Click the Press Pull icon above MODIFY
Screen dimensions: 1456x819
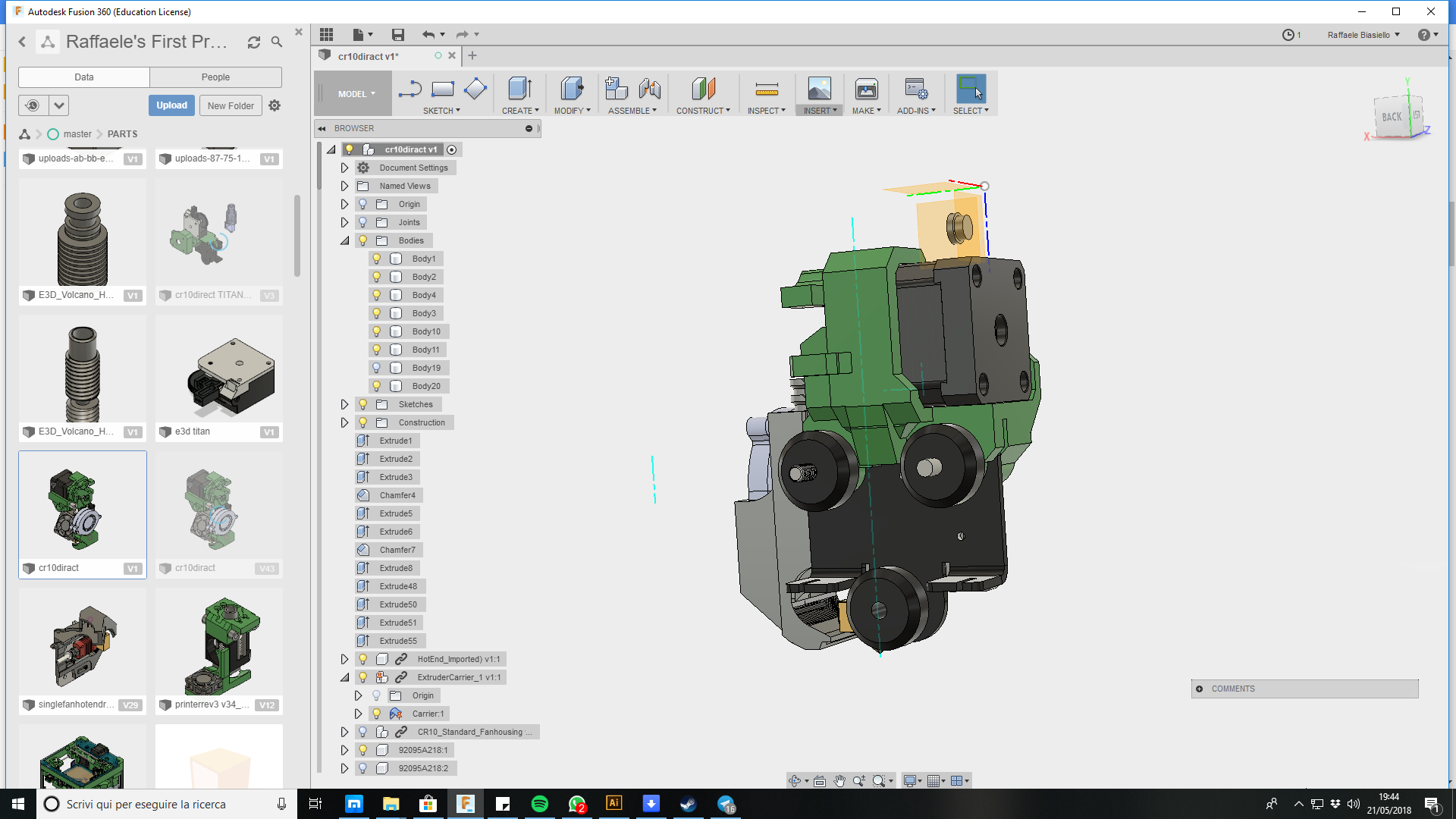click(x=572, y=89)
